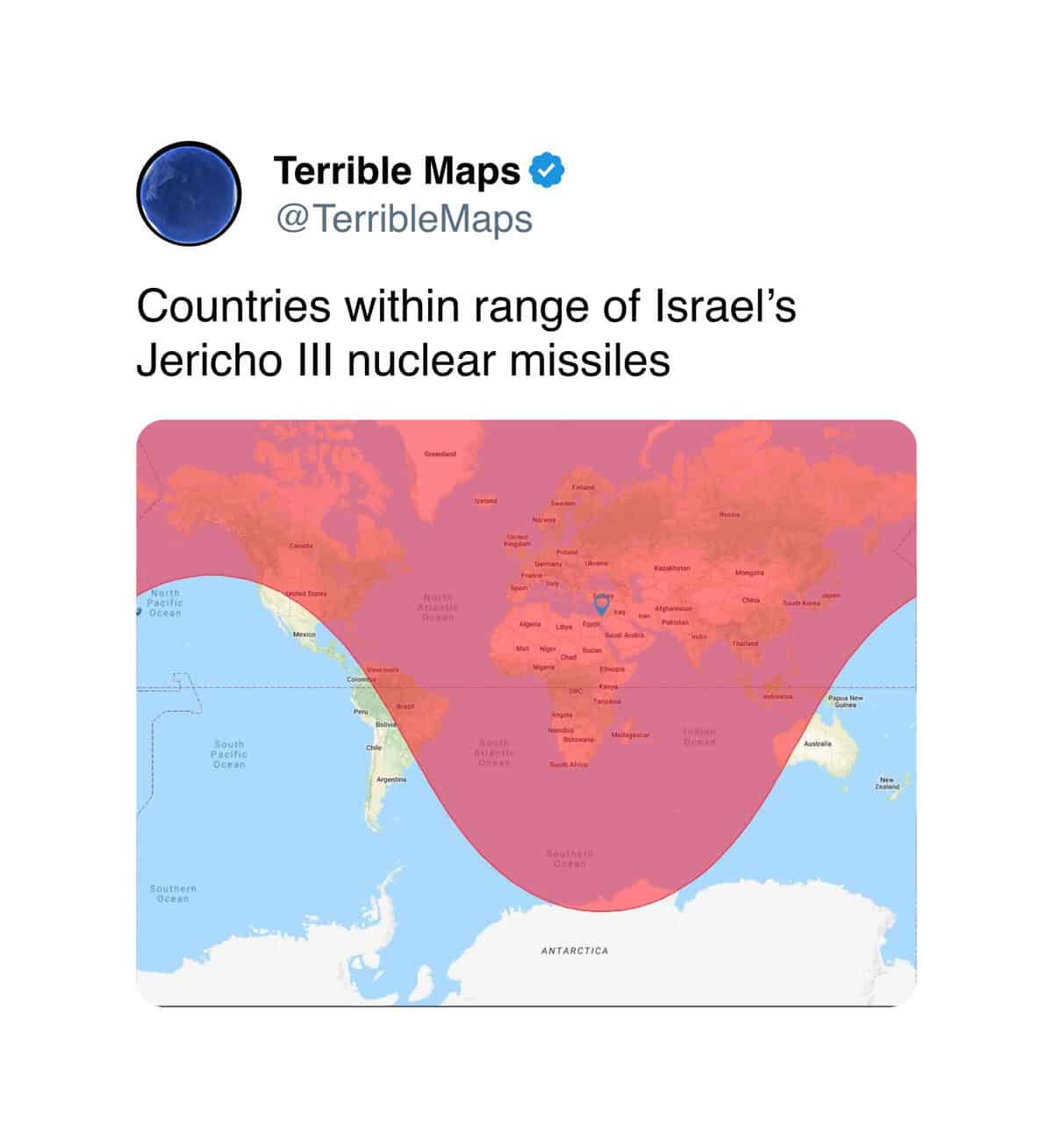
Task: Select the Australia label on the map
Action: click(x=817, y=743)
